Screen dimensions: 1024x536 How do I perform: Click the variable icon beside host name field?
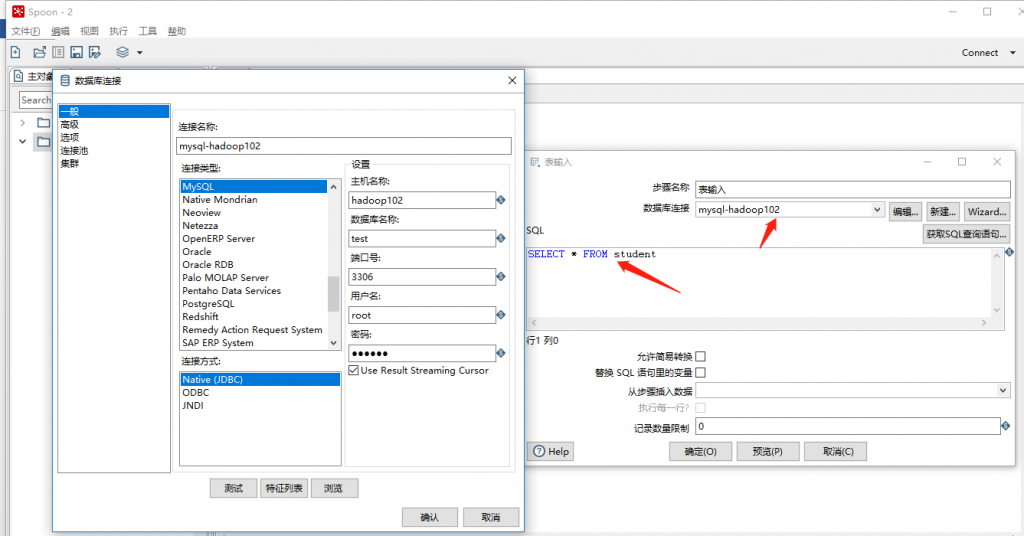coord(501,200)
